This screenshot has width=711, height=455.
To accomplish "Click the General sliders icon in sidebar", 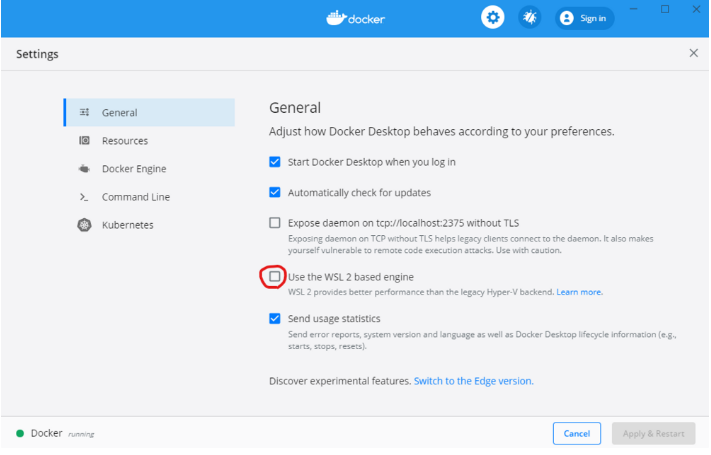I will pyautogui.click(x=84, y=113).
